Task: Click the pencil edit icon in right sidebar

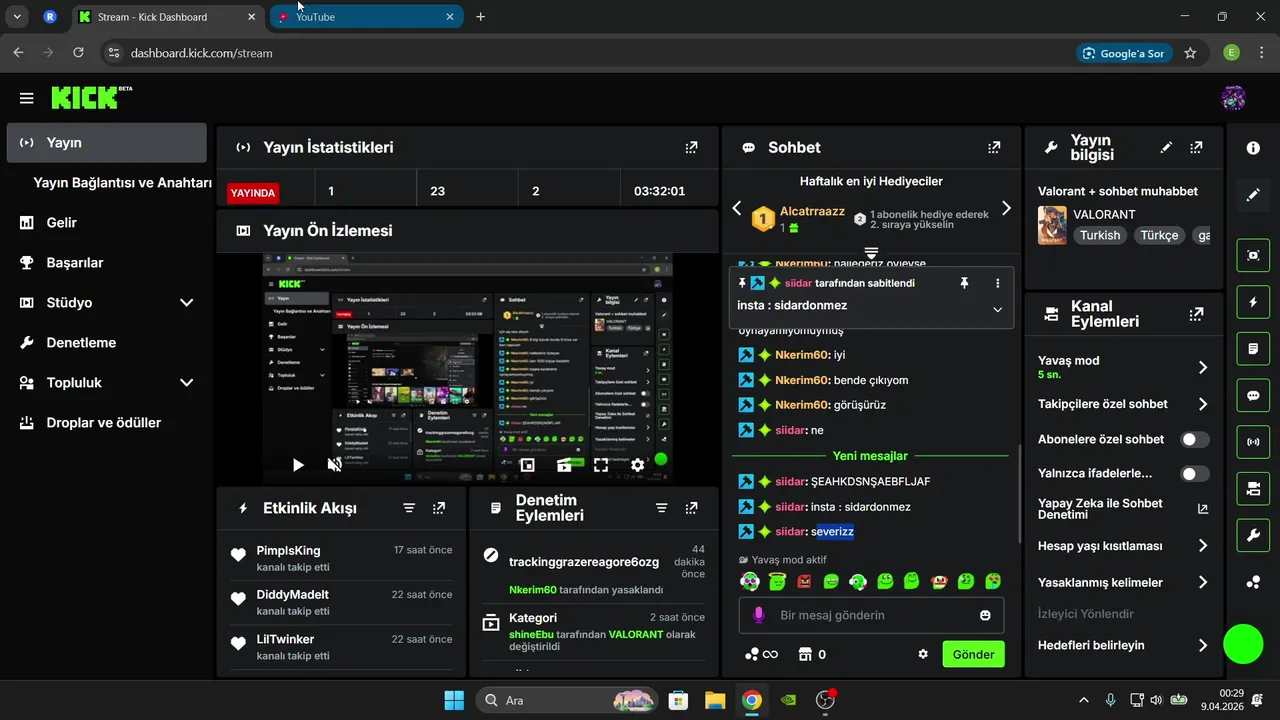Action: [x=1253, y=195]
